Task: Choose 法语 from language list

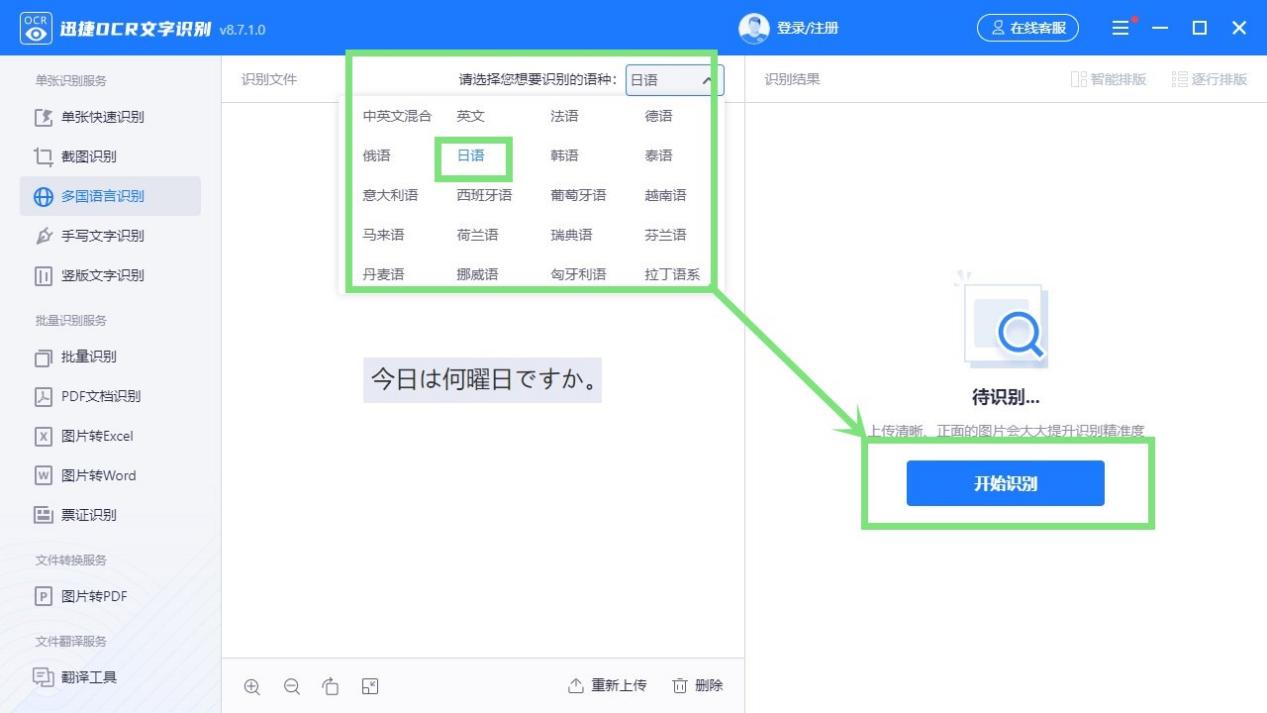Action: [x=564, y=116]
